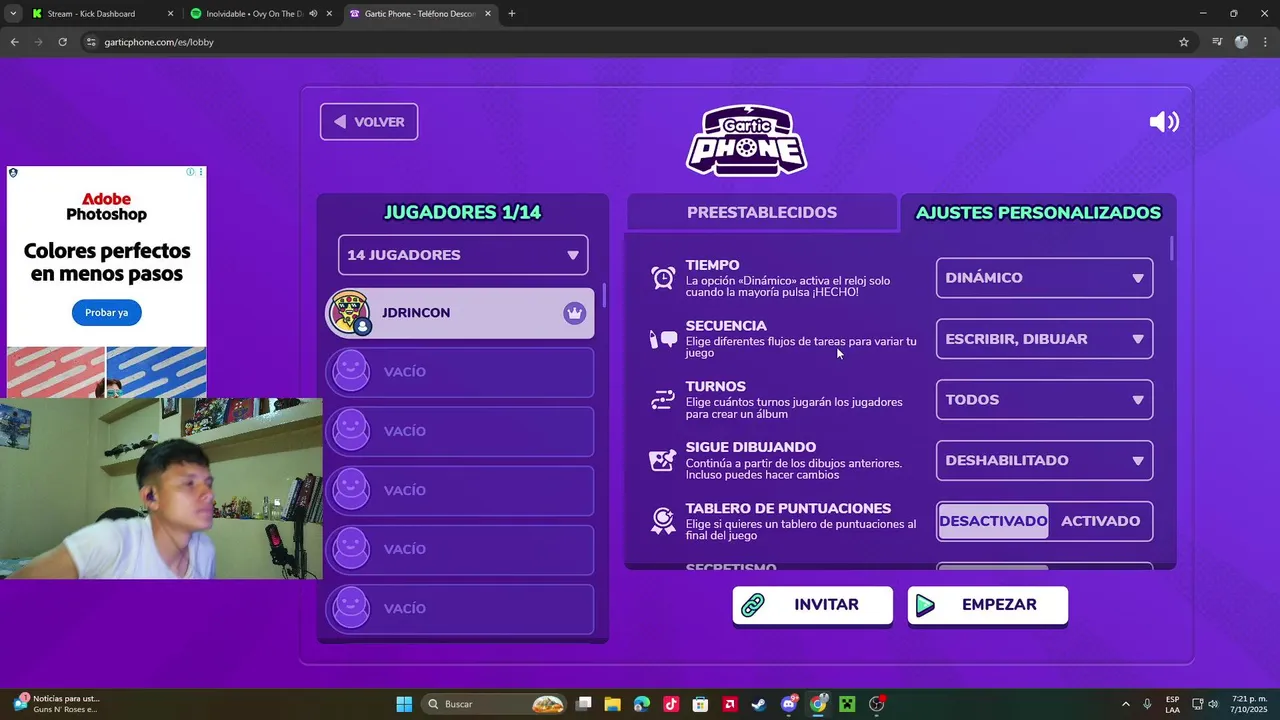Open the Secuencia Escribir, Dibujar dropdown
This screenshot has height=720, width=1280.
coord(1044,339)
